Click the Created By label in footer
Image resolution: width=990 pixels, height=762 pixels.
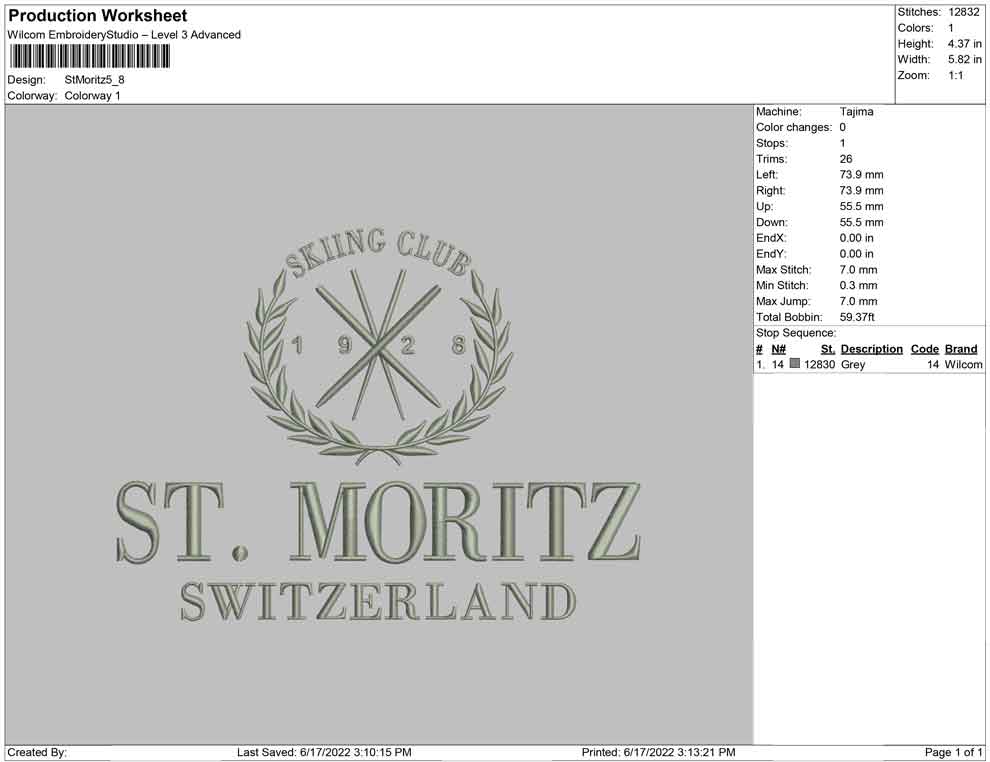[x=37, y=752]
